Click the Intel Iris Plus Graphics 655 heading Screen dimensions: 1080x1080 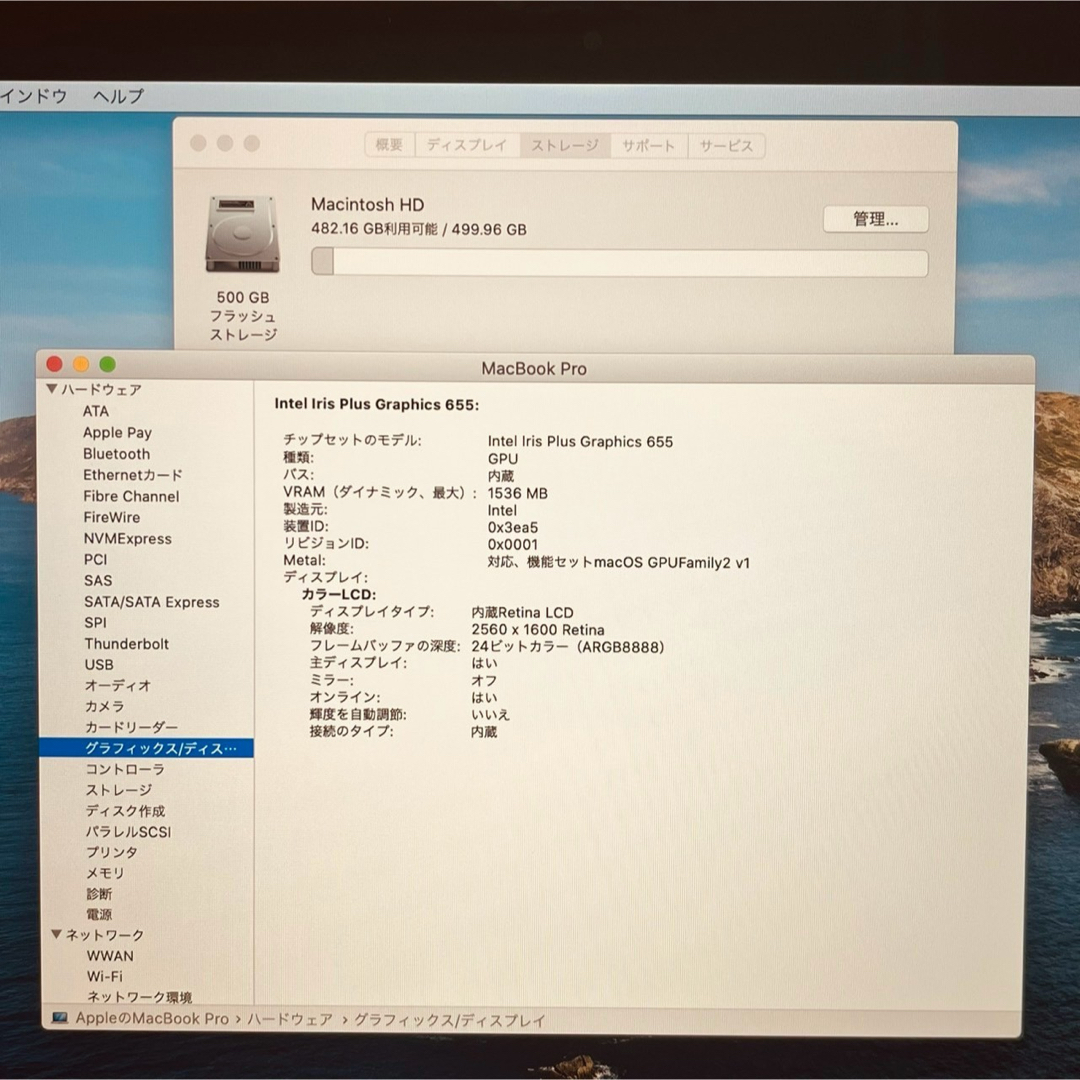point(376,404)
